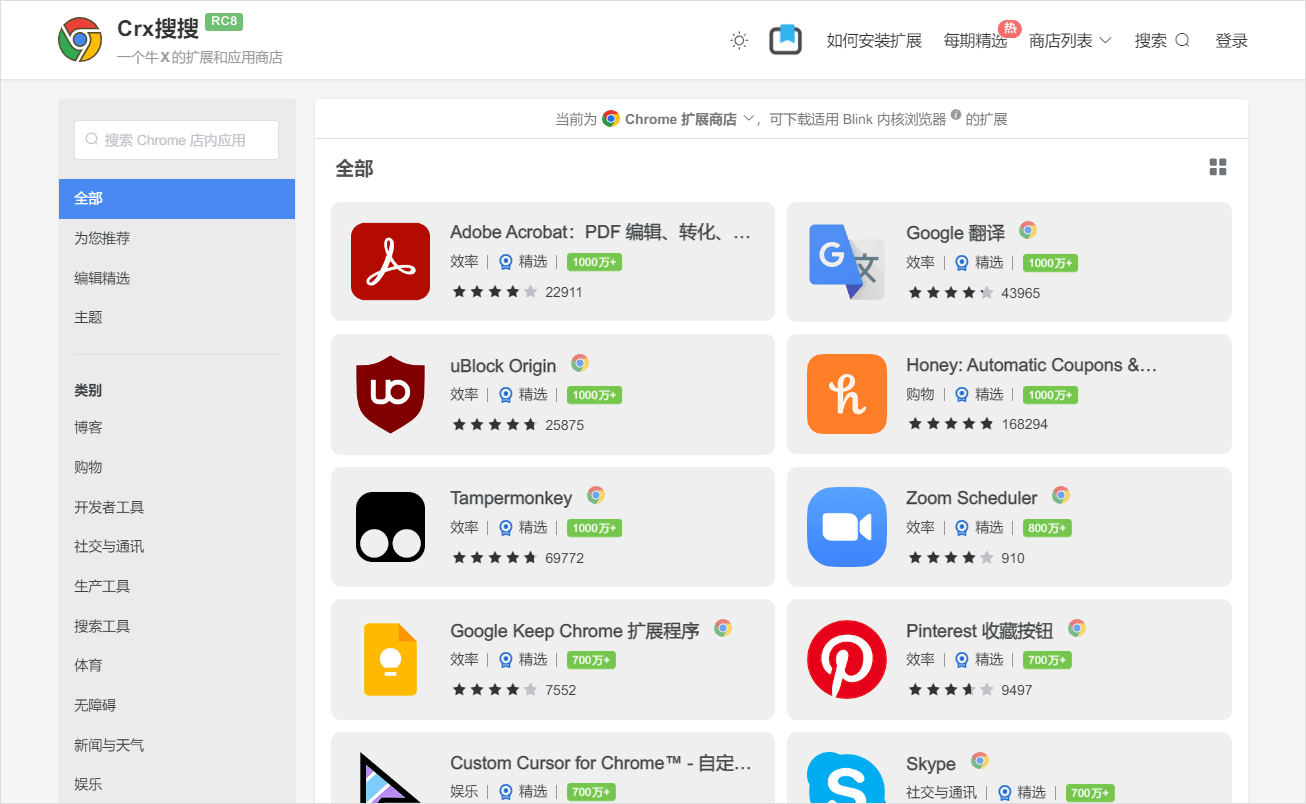Click the Google 翻译 extension icon

pyautogui.click(x=846, y=261)
